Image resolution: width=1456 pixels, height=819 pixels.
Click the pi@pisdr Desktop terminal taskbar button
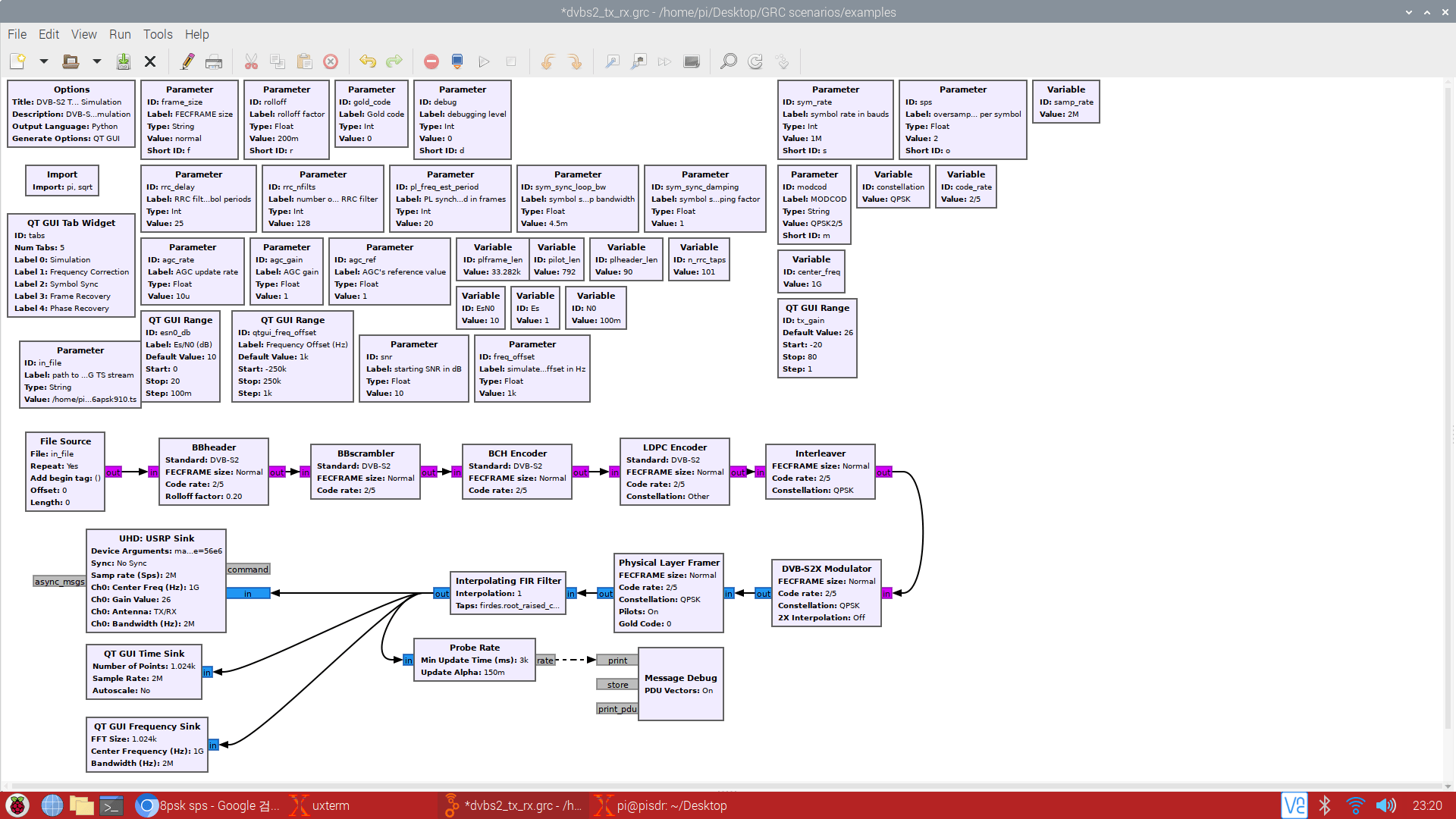660,805
